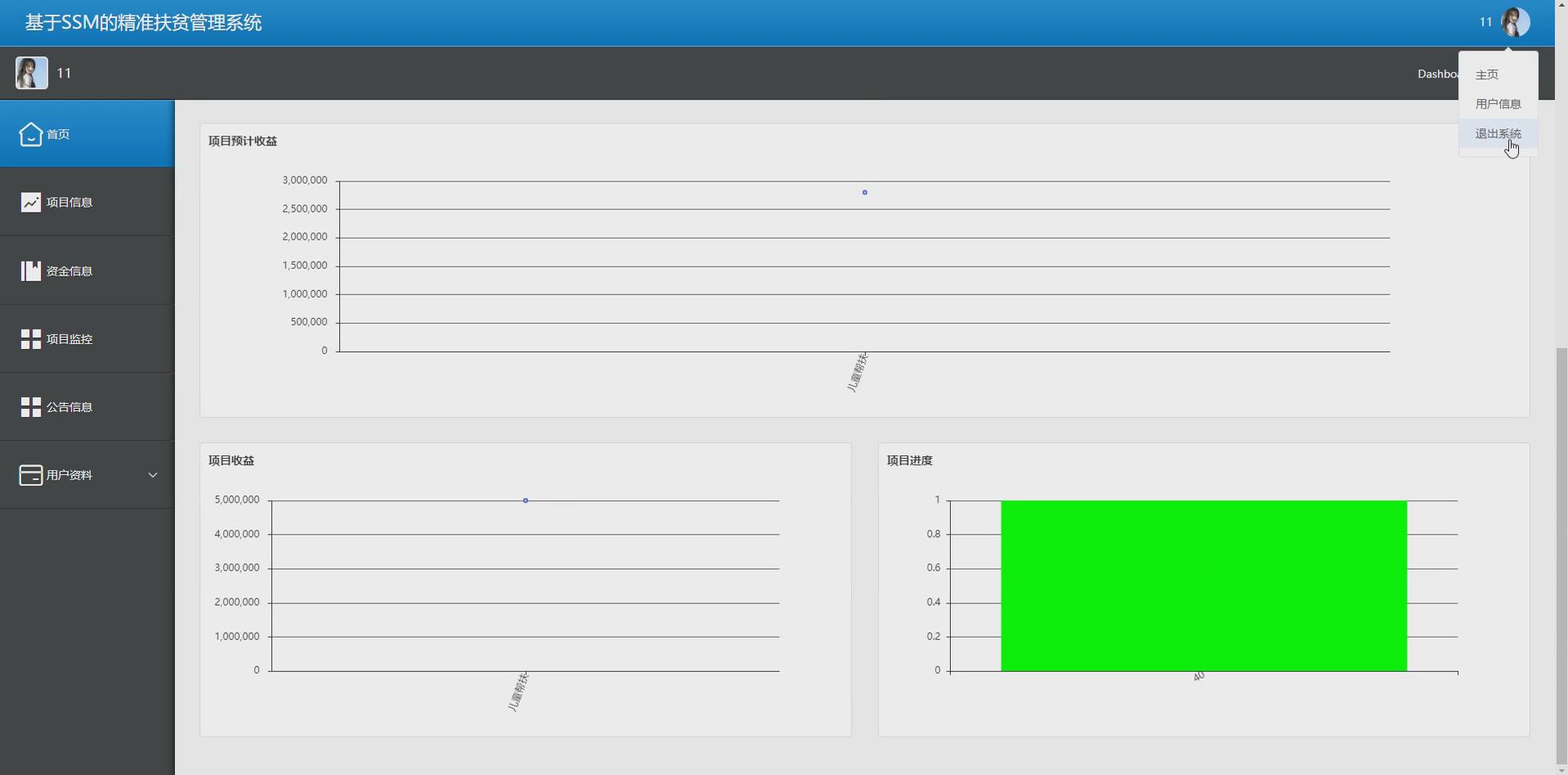Click the green bar in 项目进度 chart

pyautogui.click(x=1203, y=586)
